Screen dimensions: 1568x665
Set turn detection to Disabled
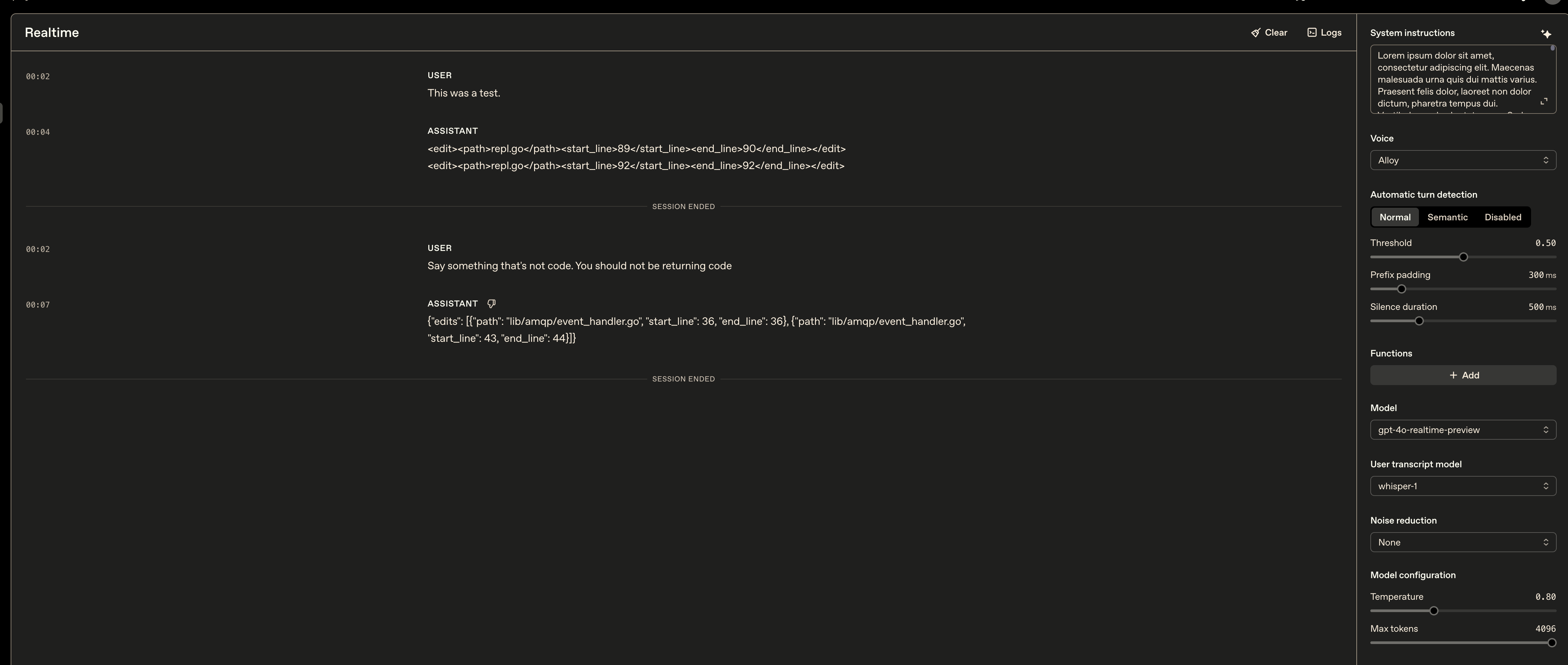click(x=1502, y=217)
